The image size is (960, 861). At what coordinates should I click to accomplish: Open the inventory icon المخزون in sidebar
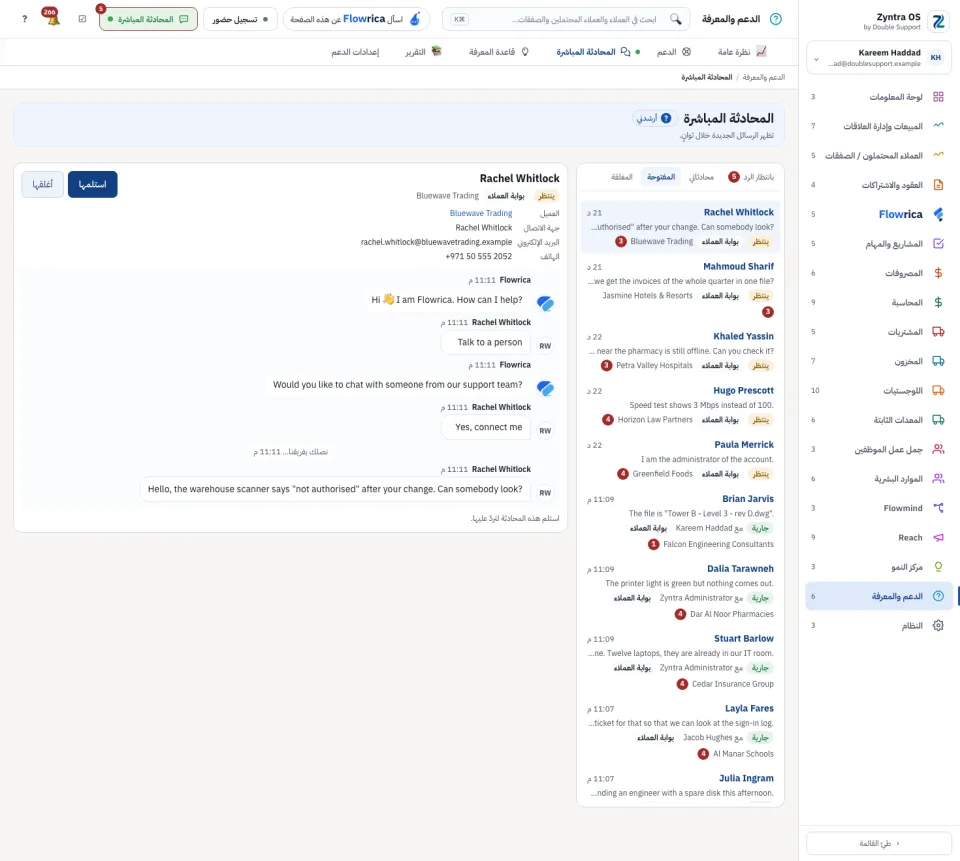938,361
